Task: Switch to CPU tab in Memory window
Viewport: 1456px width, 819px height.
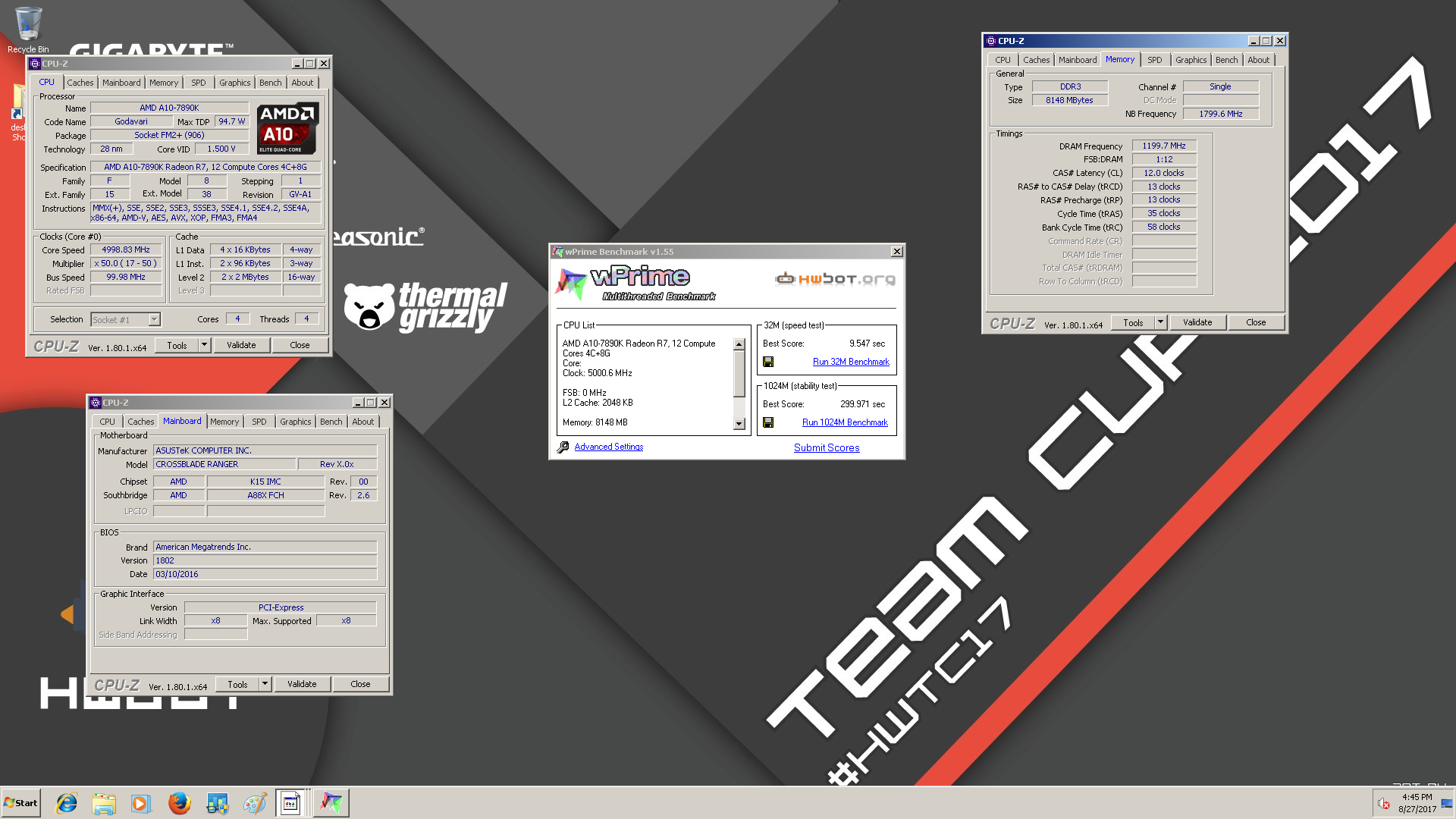Action: point(1003,60)
